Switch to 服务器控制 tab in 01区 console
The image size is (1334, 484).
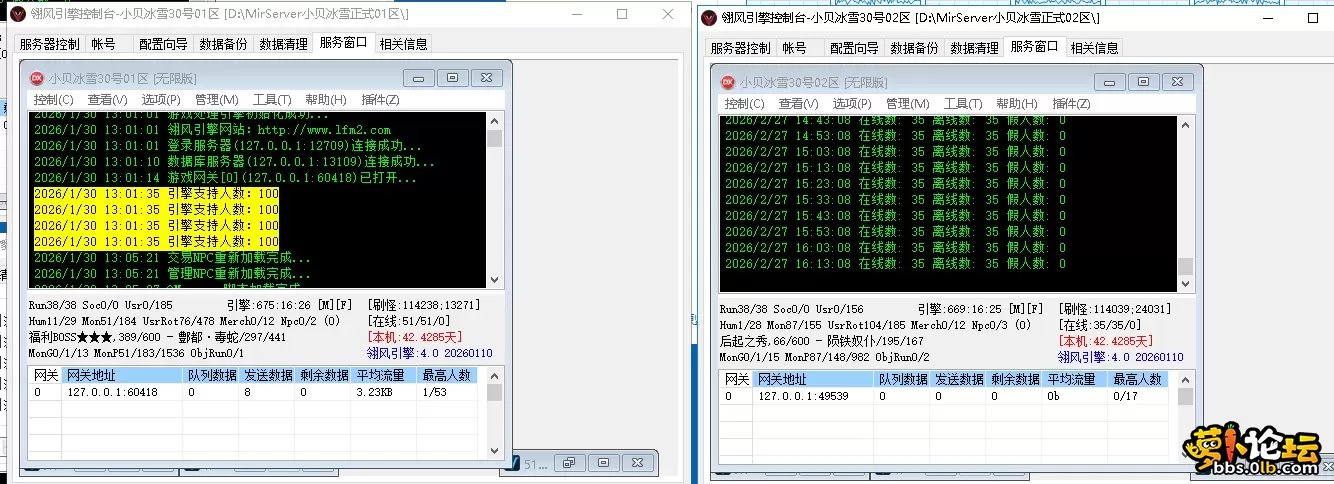[x=49, y=44]
